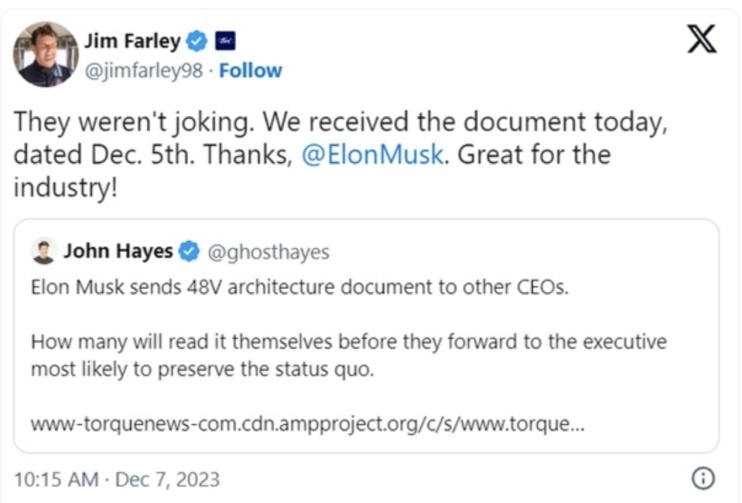Open Jim Farley's profile photo

(45, 53)
